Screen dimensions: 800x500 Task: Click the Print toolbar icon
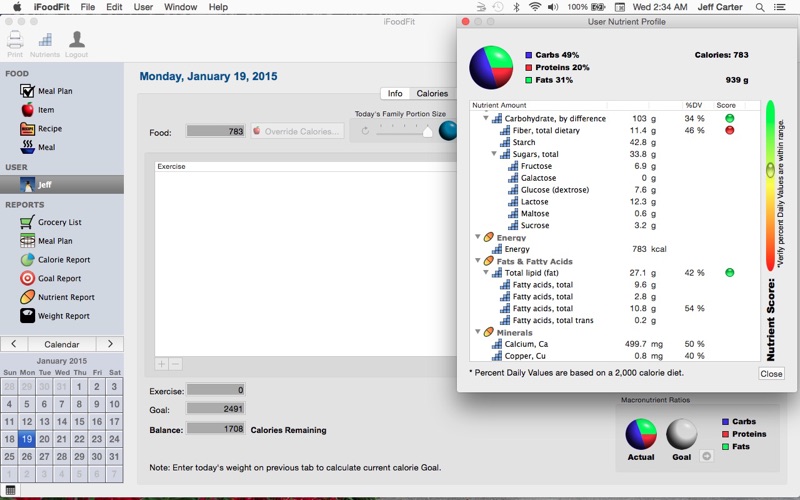15,43
